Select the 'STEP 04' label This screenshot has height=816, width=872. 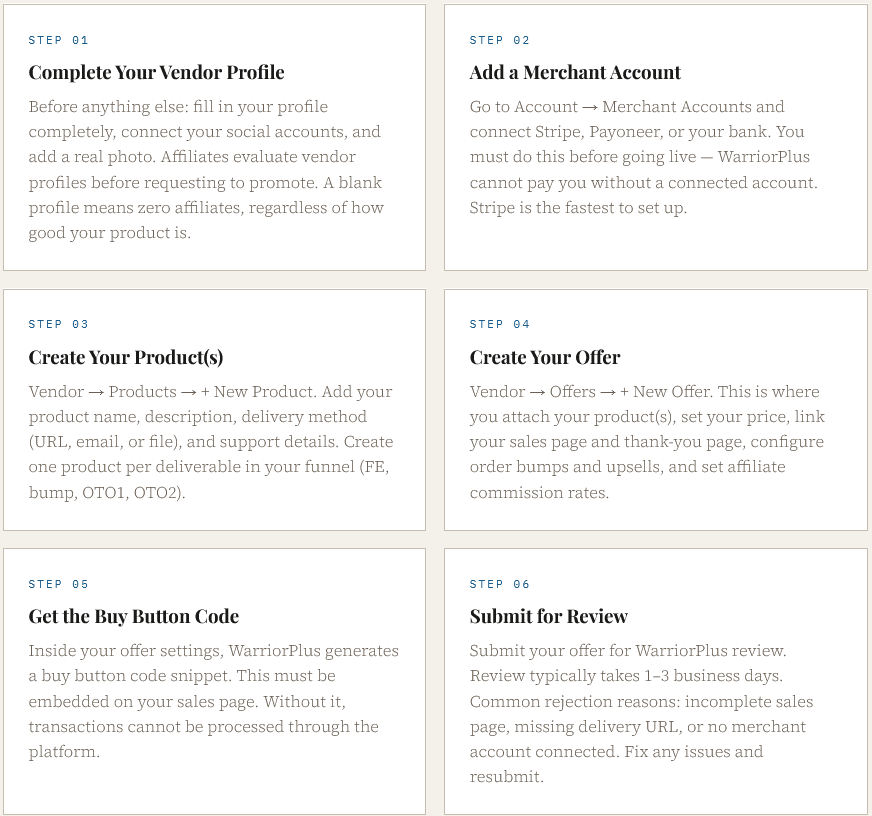click(x=500, y=324)
